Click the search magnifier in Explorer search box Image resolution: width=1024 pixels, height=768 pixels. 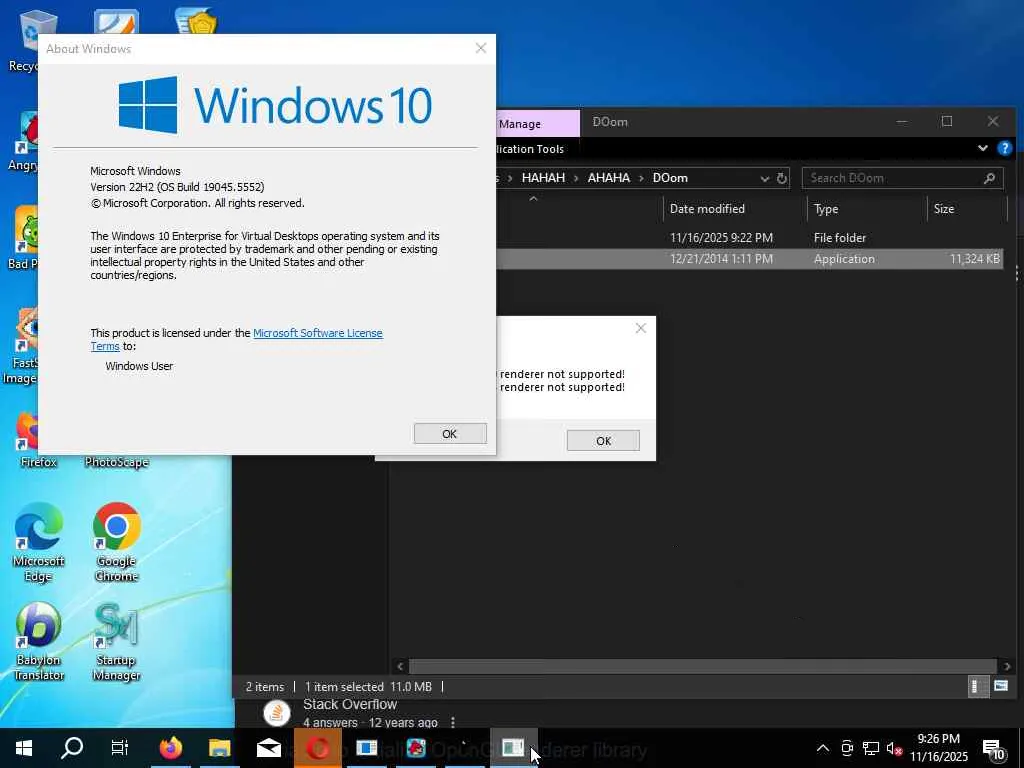click(x=989, y=178)
